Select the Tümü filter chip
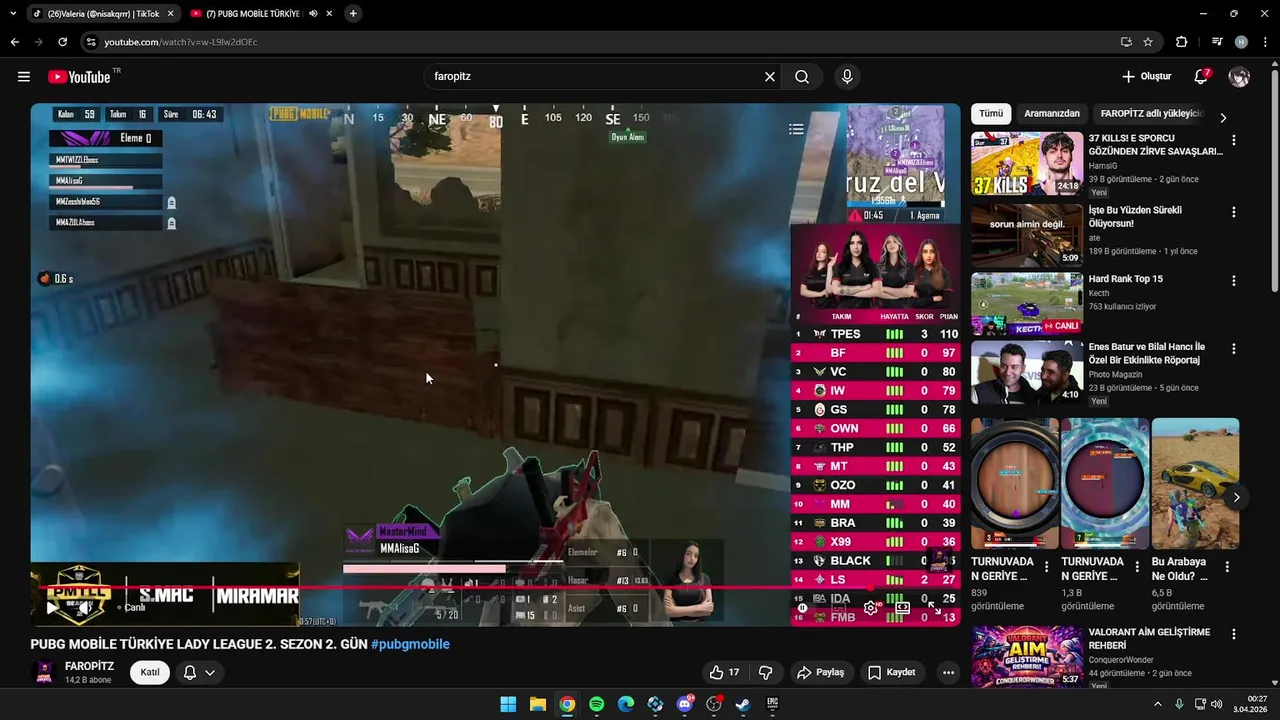Viewport: 1280px width, 720px height. point(991,114)
